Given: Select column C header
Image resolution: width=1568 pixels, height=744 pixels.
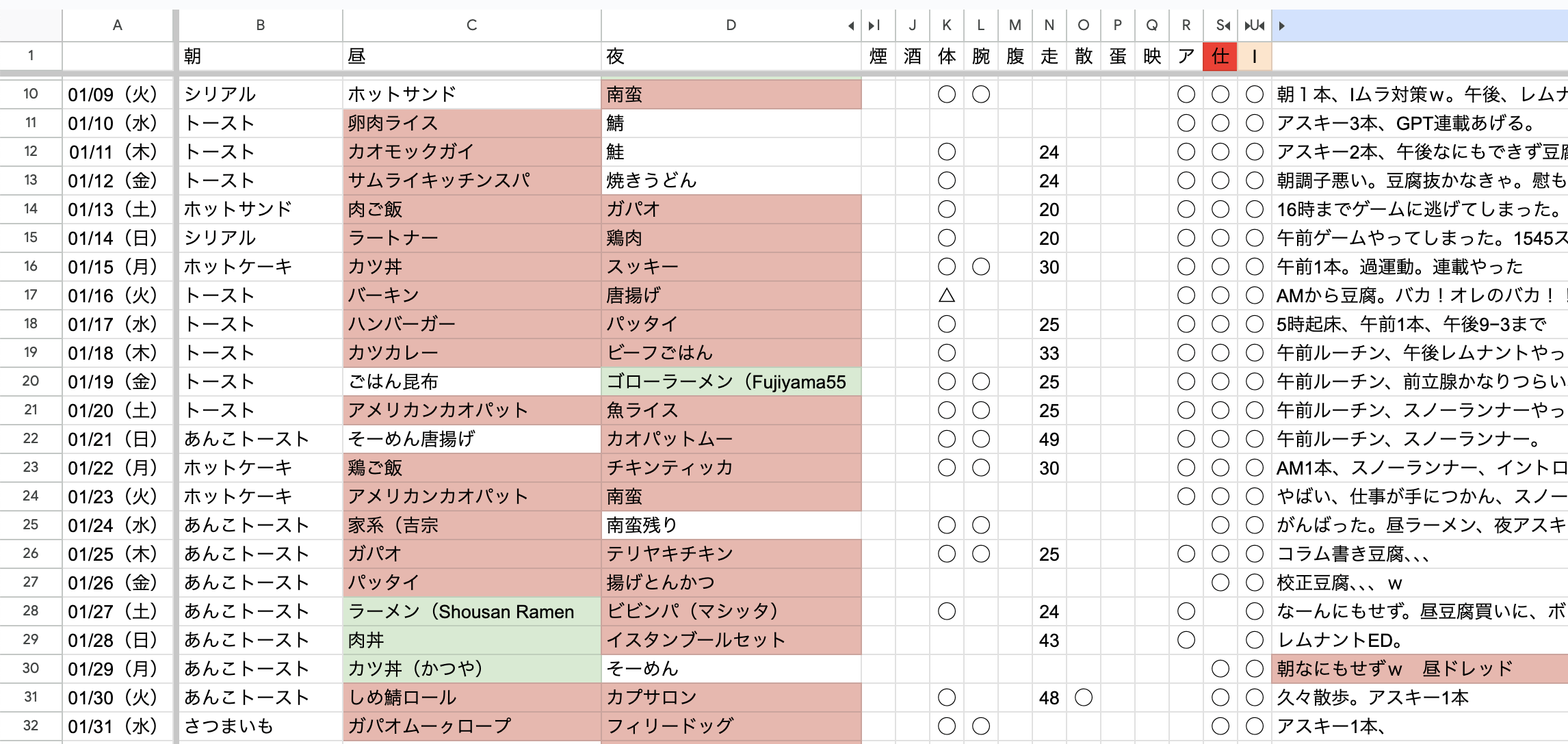Looking at the screenshot, I should 471,25.
